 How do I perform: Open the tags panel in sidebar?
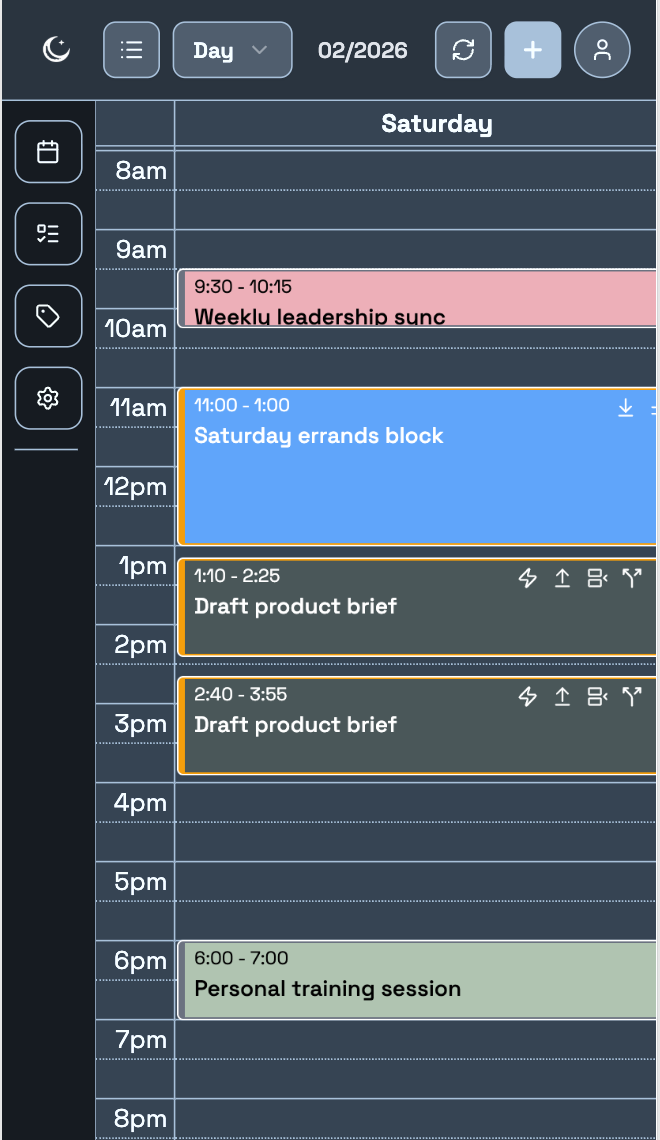click(48, 316)
